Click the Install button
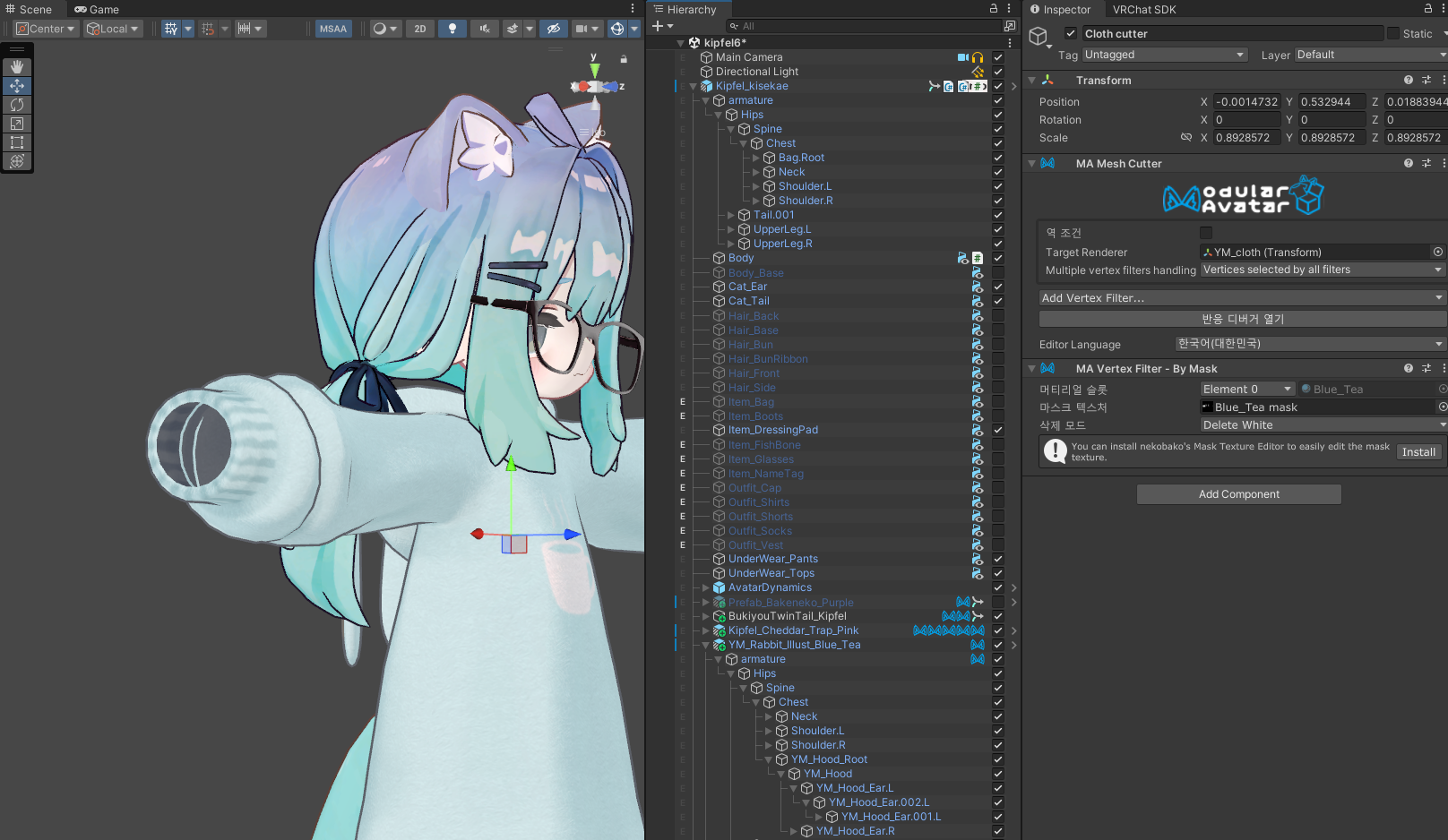This screenshot has height=840, width=1448. tap(1418, 452)
